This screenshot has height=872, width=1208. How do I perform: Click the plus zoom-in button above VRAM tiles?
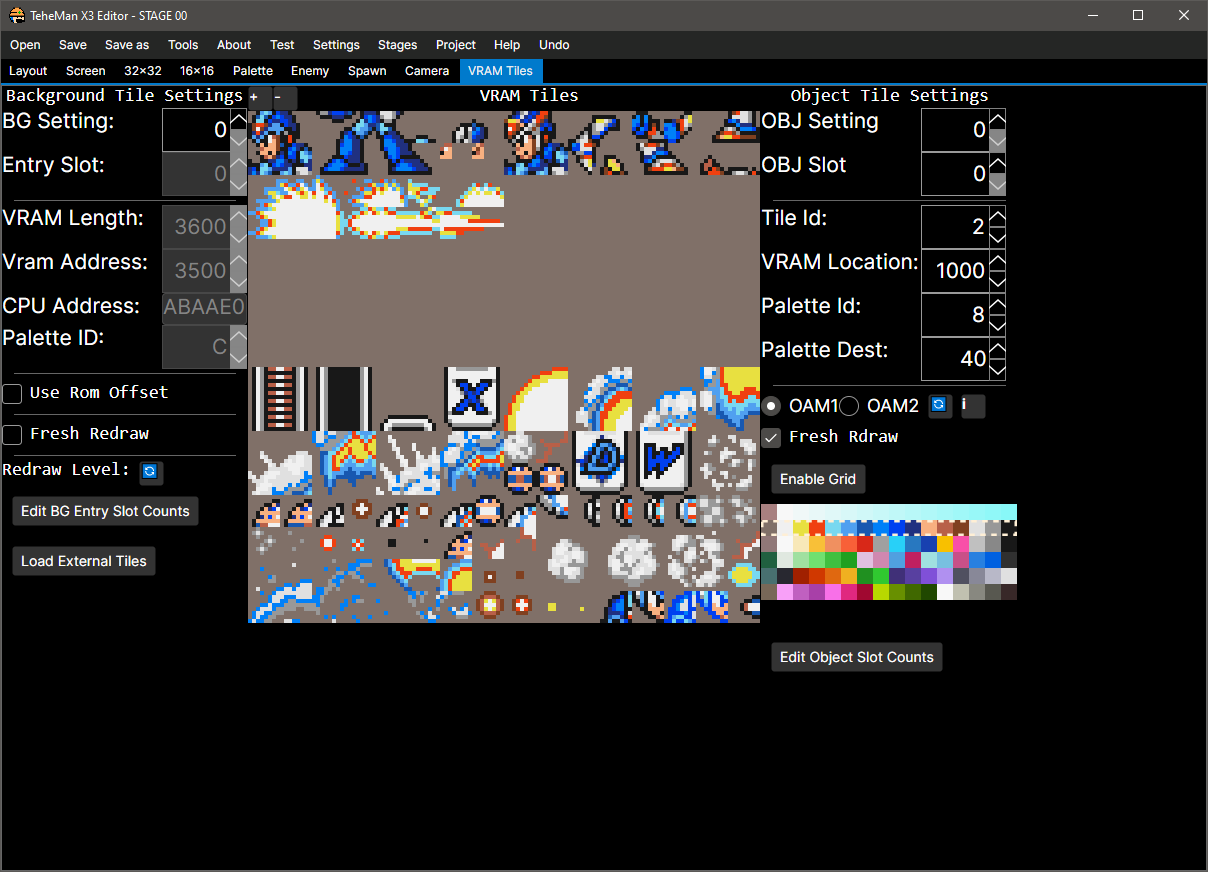[254, 97]
